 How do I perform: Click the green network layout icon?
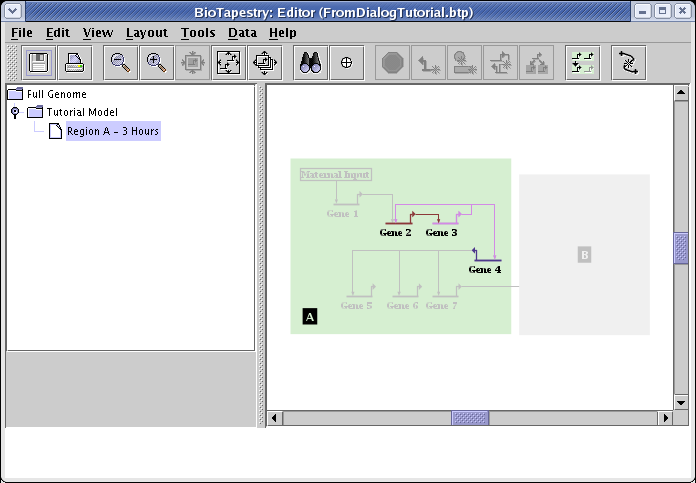tap(582, 62)
